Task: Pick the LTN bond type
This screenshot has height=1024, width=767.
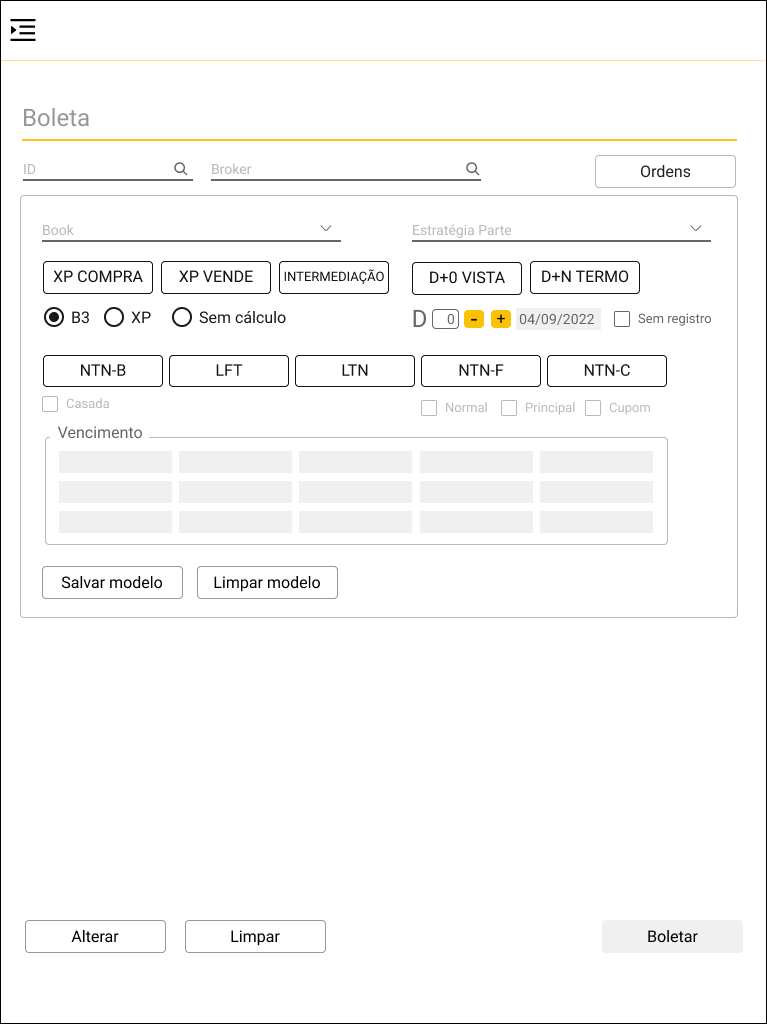Action: 355,371
